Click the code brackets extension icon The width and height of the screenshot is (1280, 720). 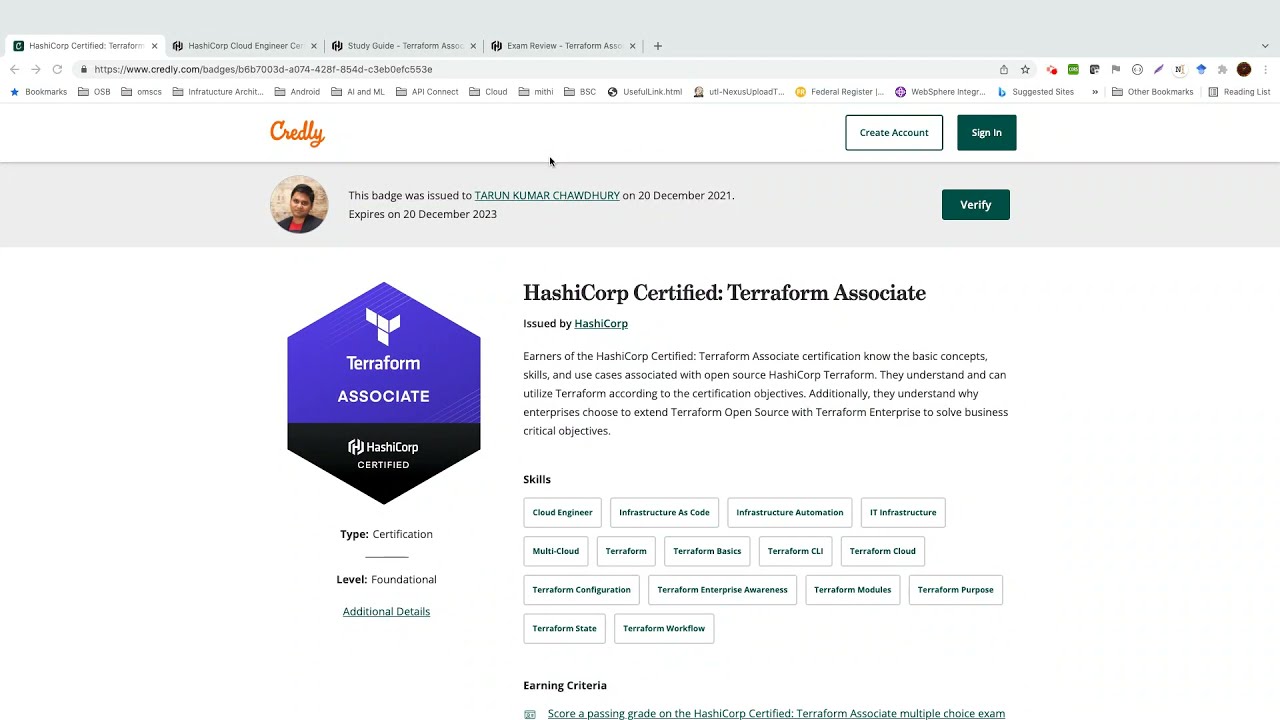coord(1137,69)
